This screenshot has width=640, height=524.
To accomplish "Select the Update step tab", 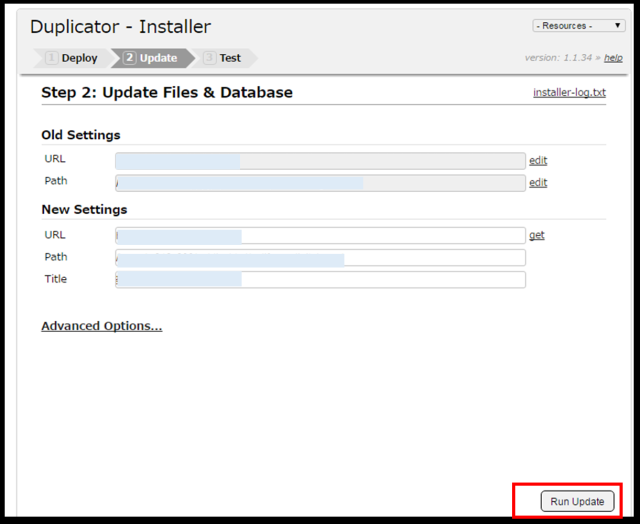I will pos(153,58).
